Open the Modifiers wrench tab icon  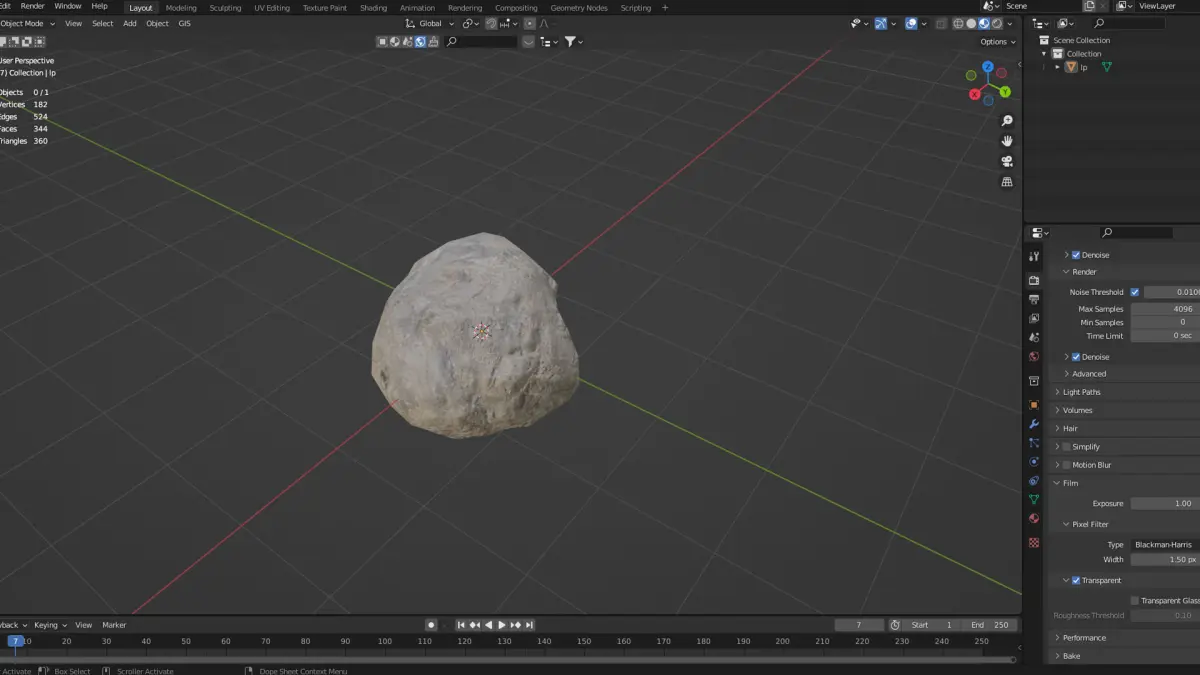coord(1034,424)
